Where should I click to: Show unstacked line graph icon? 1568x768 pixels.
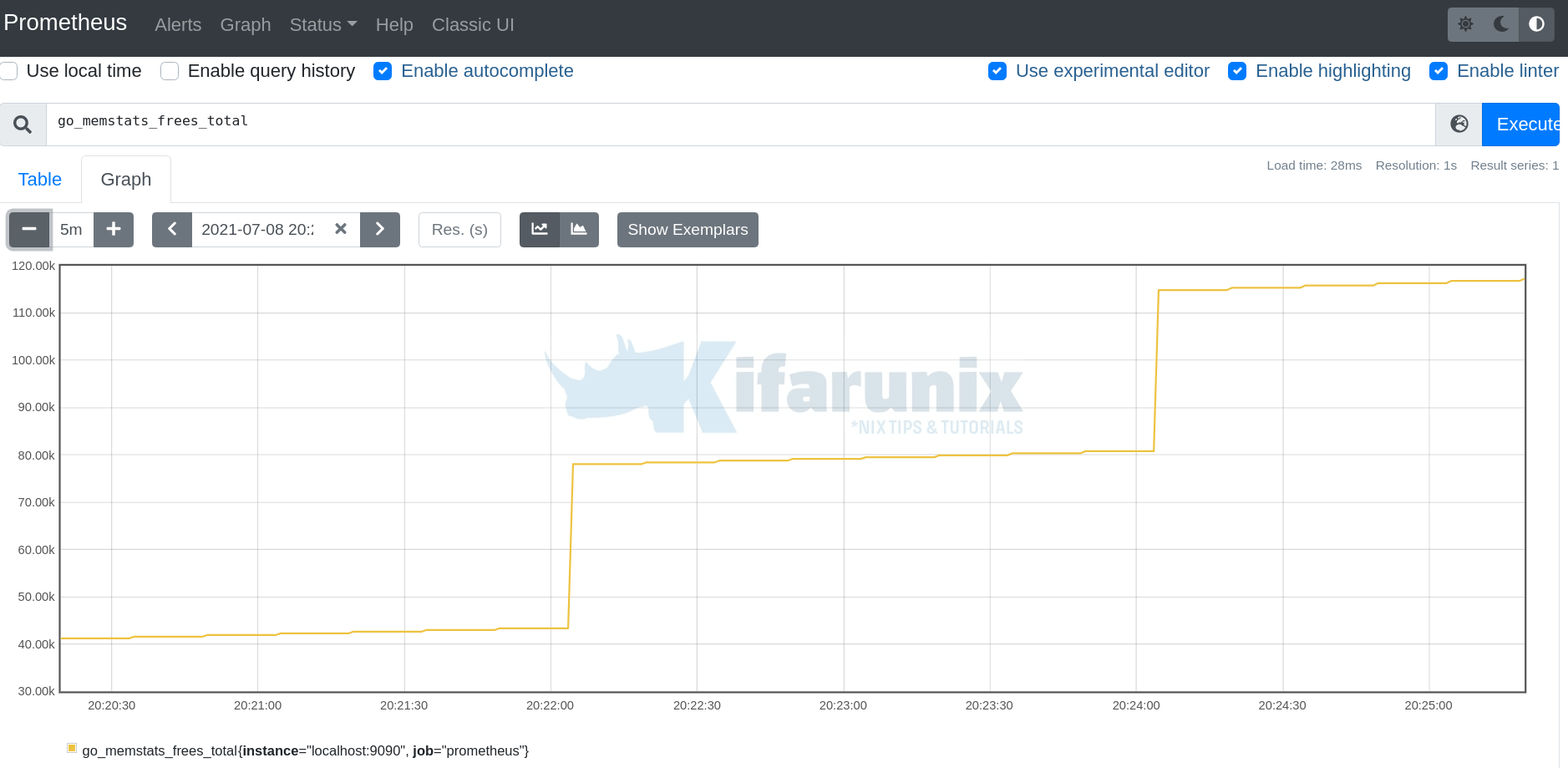[x=540, y=230]
